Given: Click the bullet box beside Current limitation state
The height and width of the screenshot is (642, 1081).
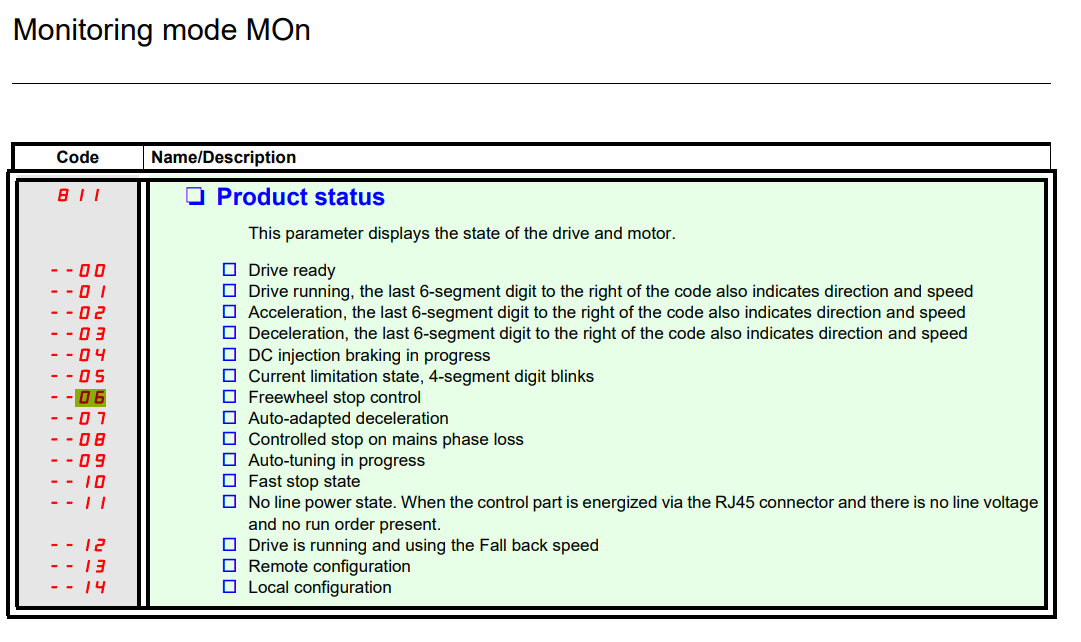Looking at the screenshot, I should click(230, 376).
